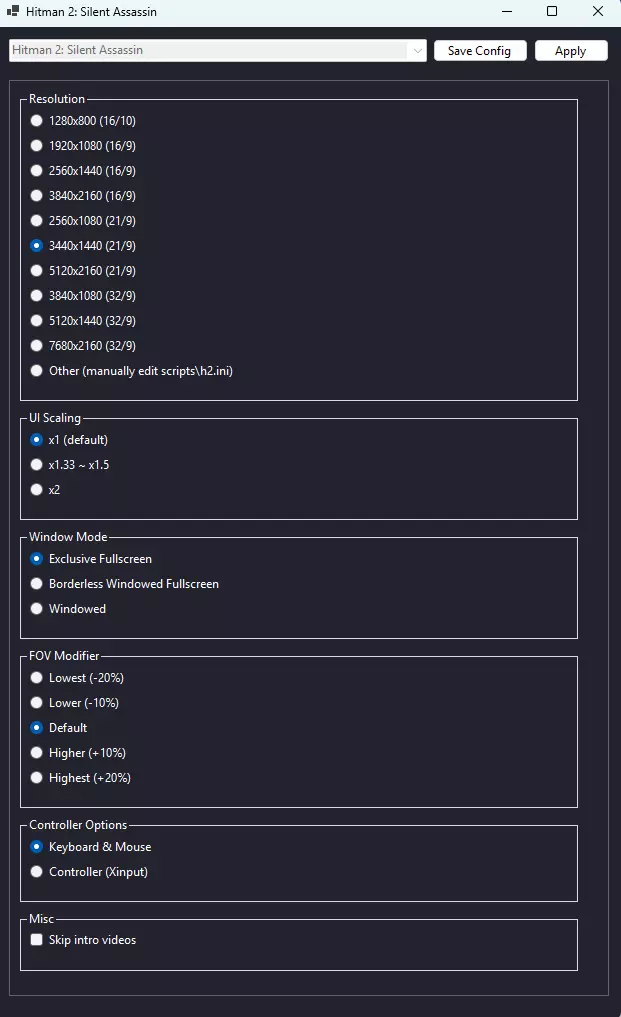Maximize the configuration window
The height and width of the screenshot is (1017, 621).
pos(552,12)
